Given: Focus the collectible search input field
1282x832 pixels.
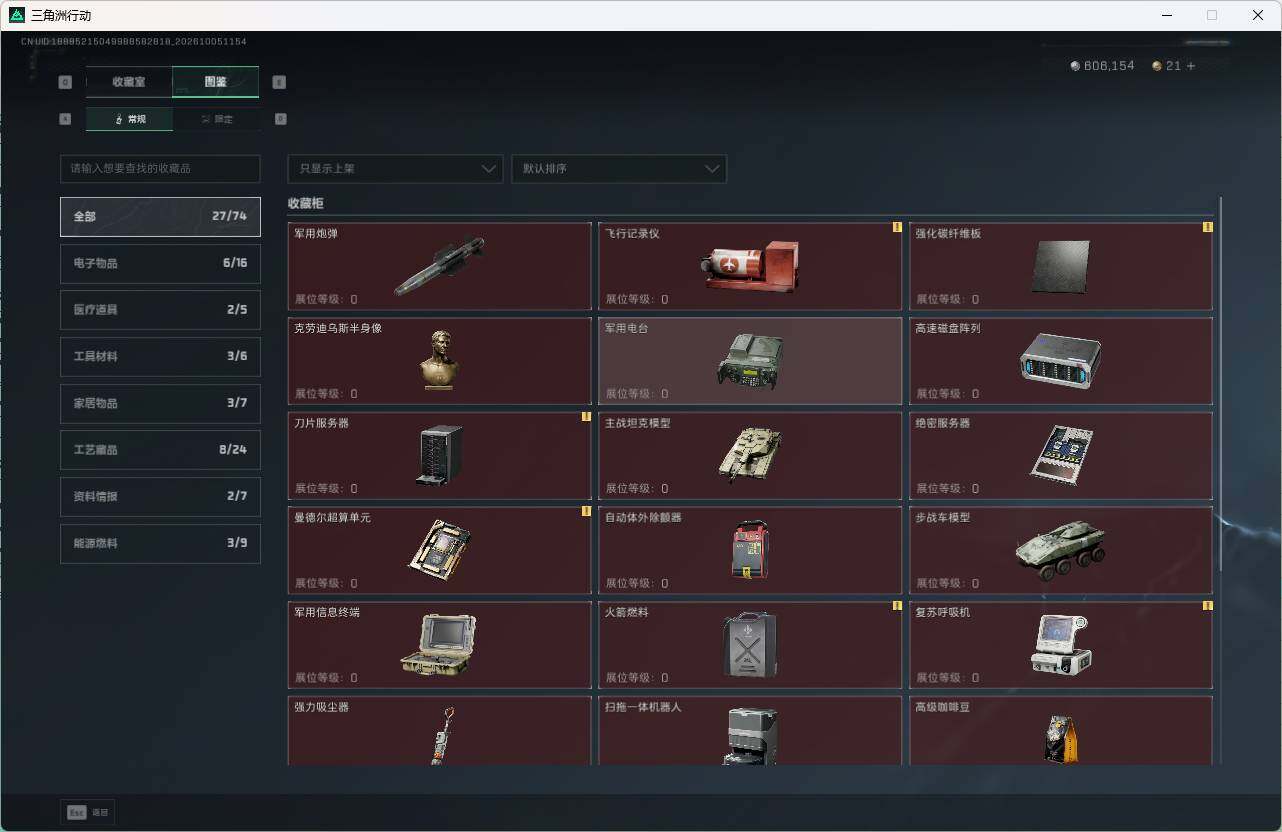Looking at the screenshot, I should [160, 169].
